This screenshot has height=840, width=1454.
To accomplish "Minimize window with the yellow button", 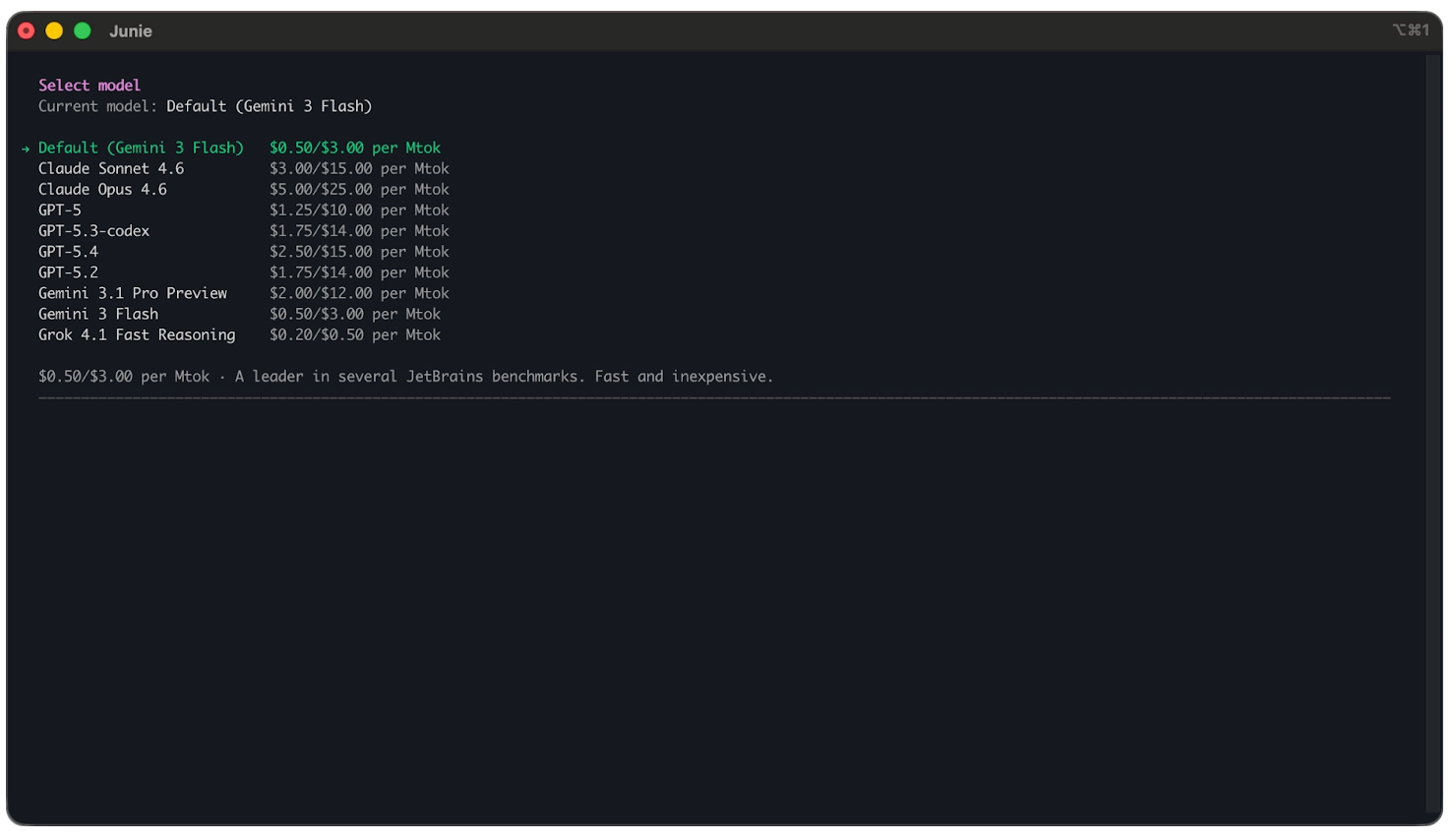I will click(x=54, y=30).
